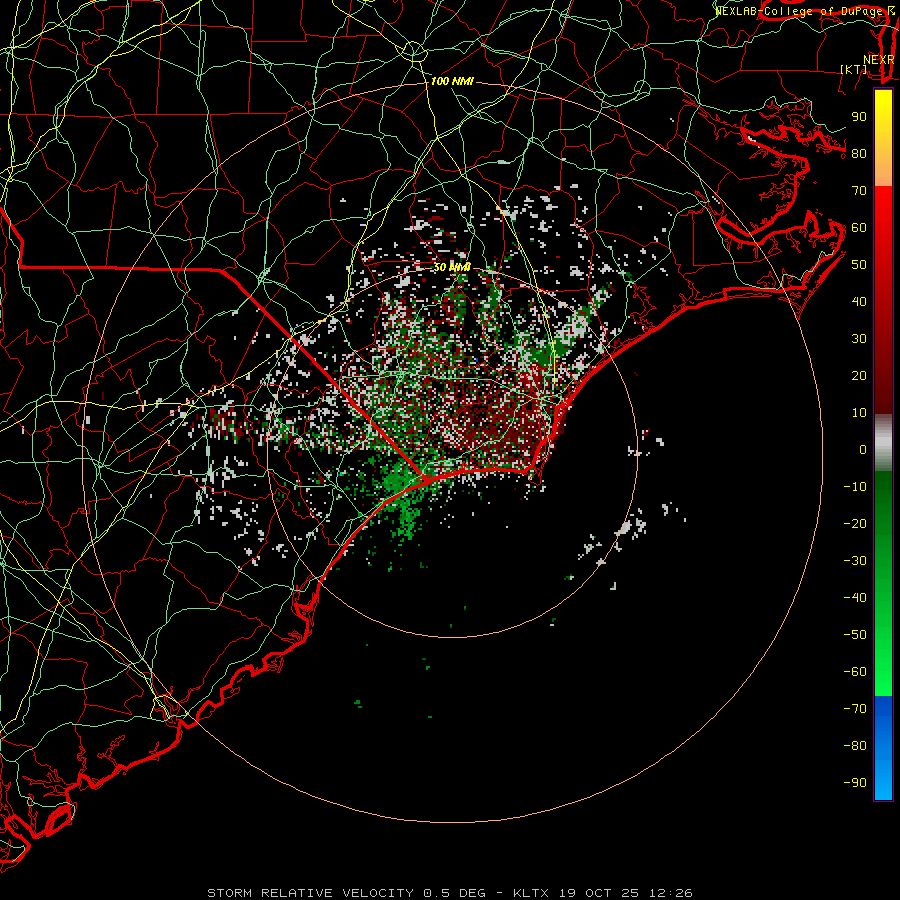
Task: Click the -30 value on the velocity scale
Action: pyautogui.click(x=855, y=561)
